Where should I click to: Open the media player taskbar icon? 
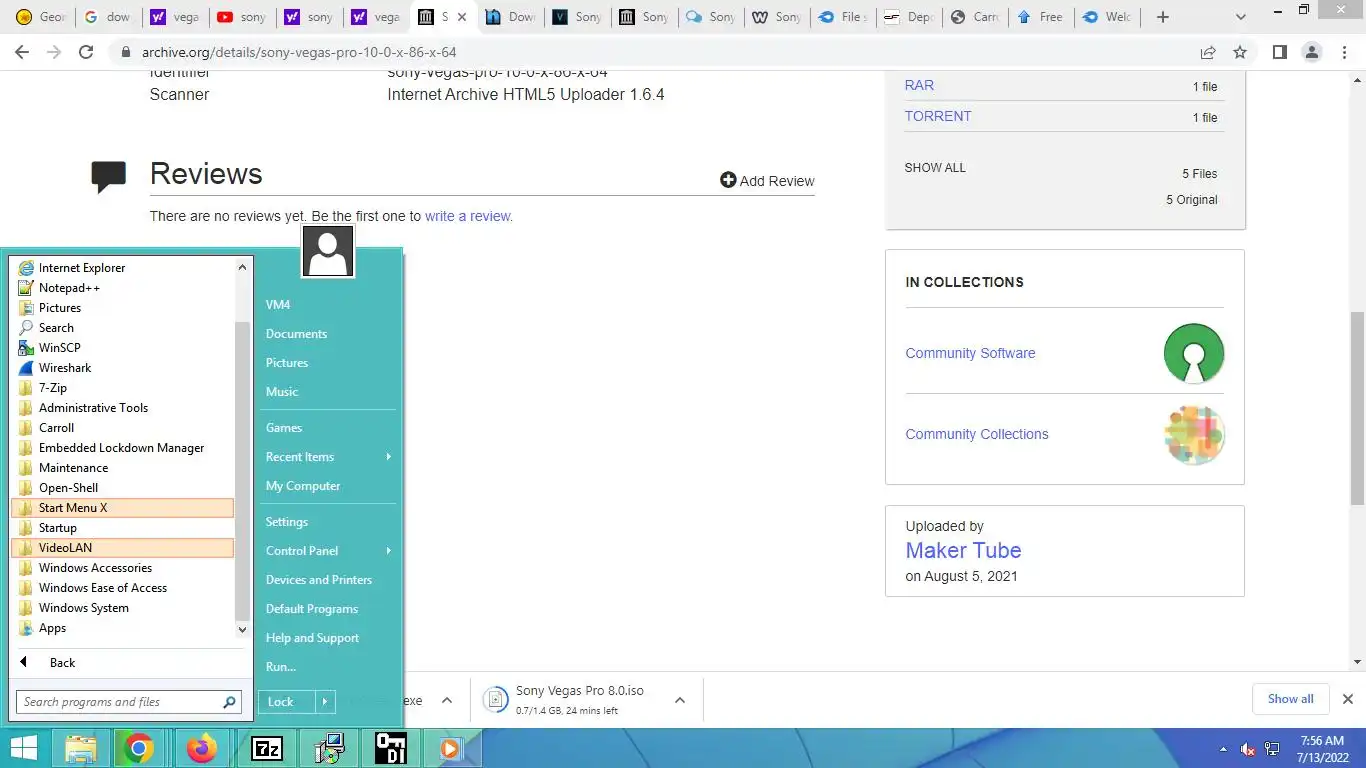tap(450, 748)
